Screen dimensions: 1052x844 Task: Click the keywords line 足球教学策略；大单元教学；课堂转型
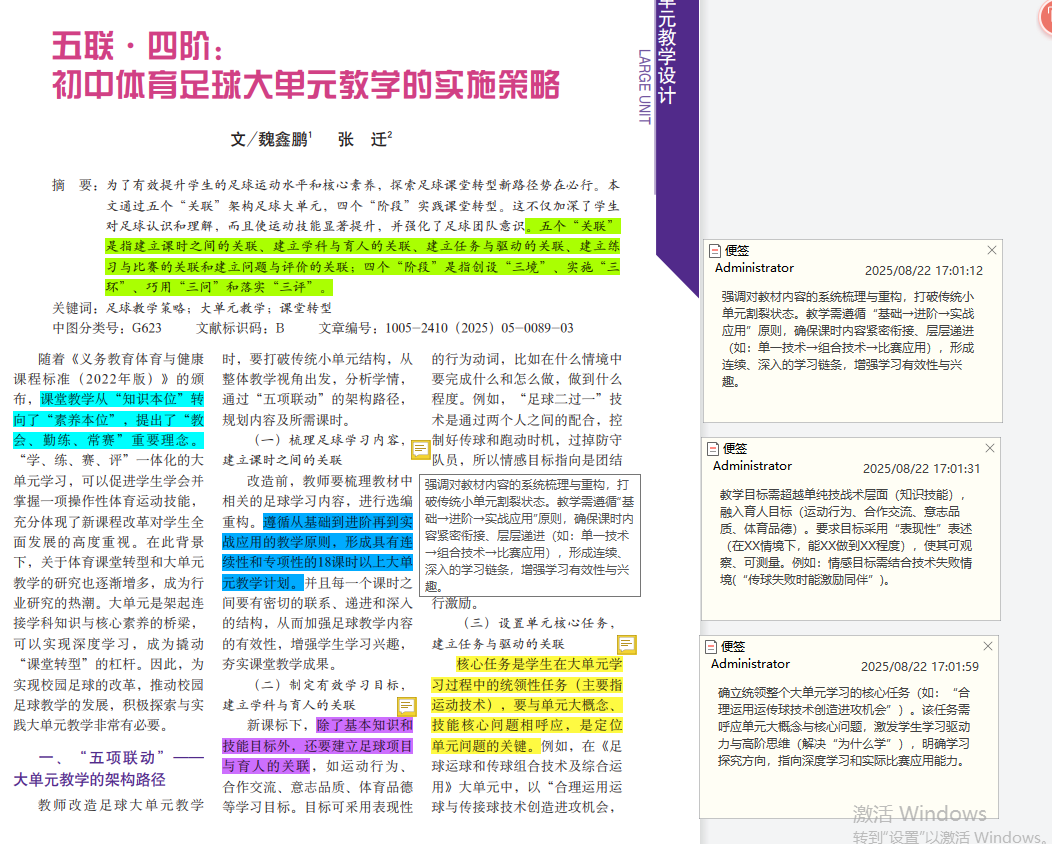coord(219,308)
